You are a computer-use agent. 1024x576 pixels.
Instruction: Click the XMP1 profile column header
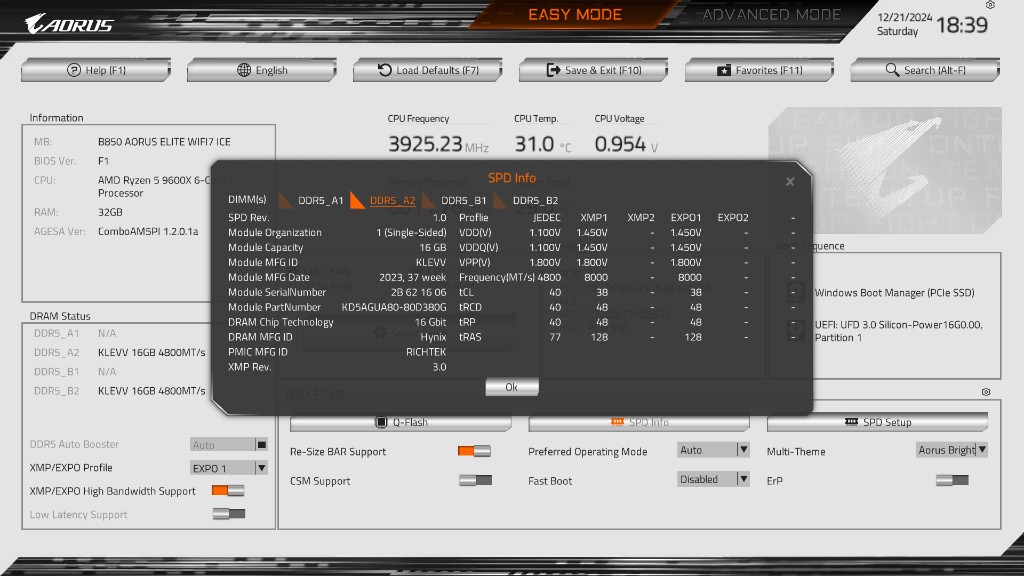tap(594, 217)
